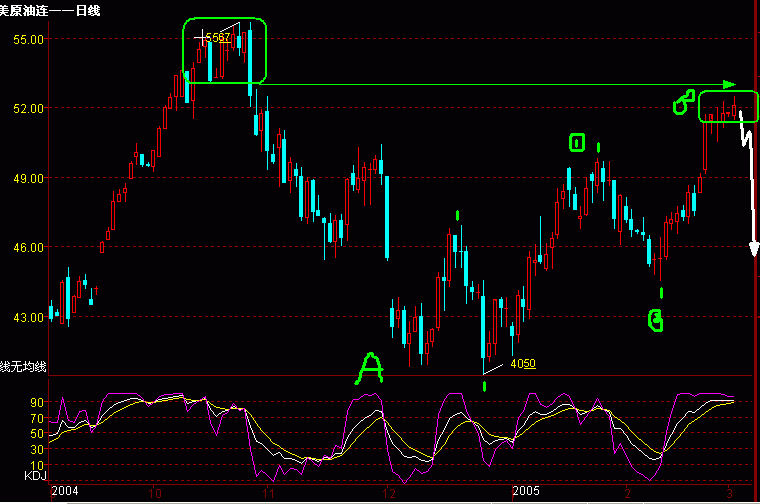This screenshot has height=504, width=760.
Task: Click the month 10 label on date axis
Action: tap(155, 494)
